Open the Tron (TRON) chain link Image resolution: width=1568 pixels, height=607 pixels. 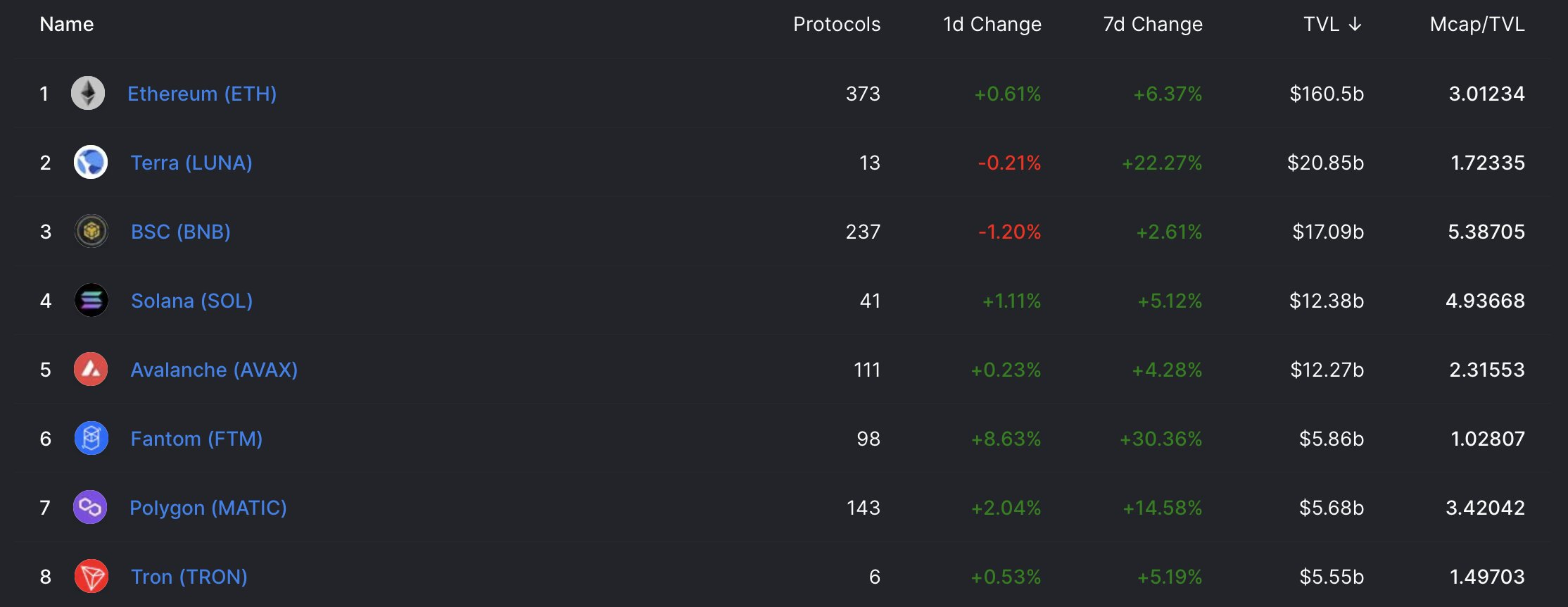coord(189,577)
